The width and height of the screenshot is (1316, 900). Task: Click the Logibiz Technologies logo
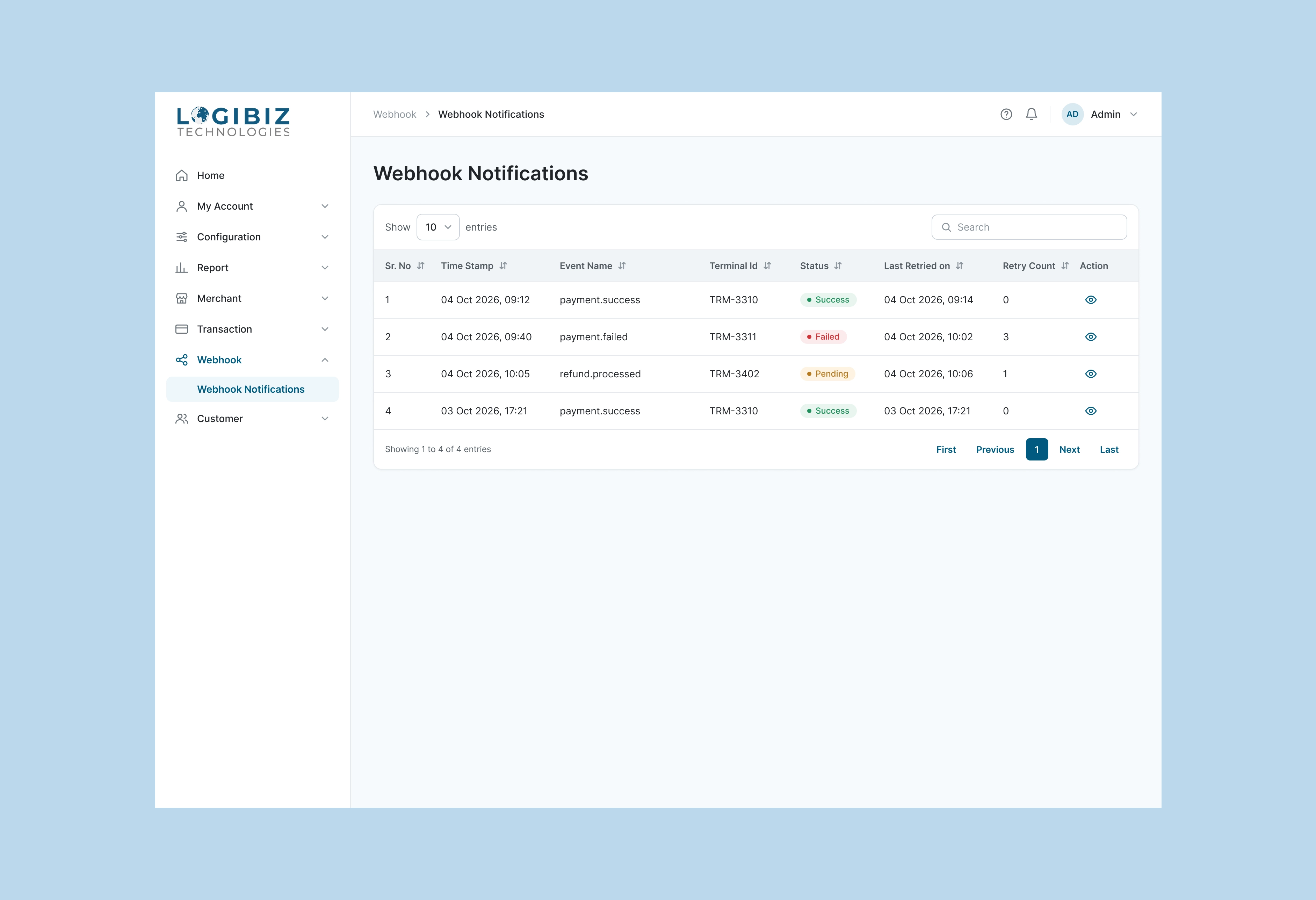click(x=233, y=122)
